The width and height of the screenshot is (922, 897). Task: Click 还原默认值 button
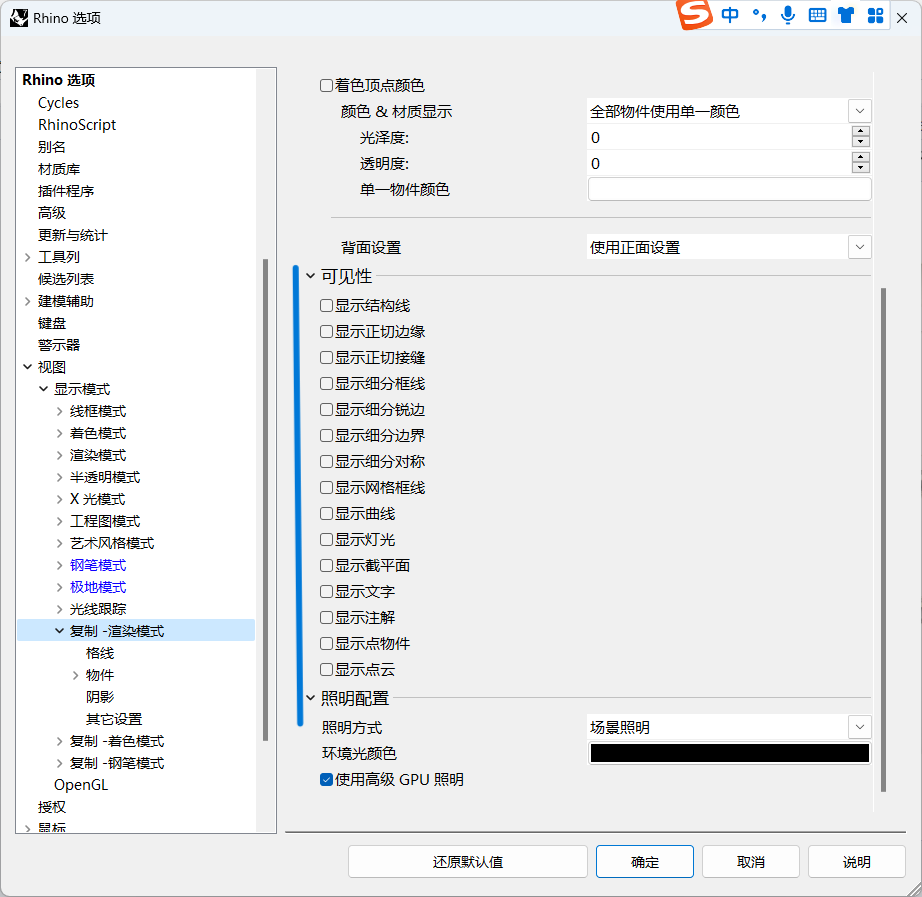click(x=468, y=862)
